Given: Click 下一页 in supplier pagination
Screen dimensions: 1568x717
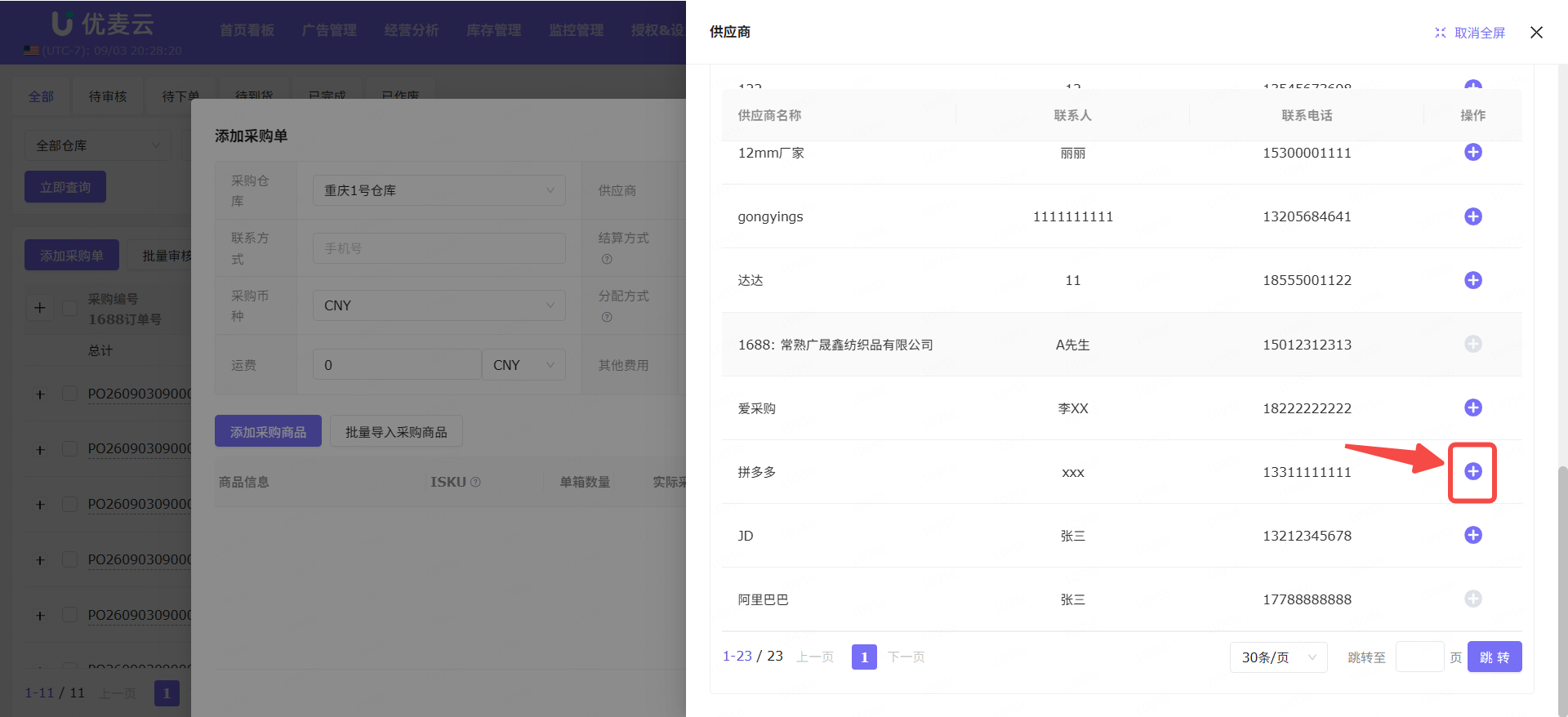Looking at the screenshot, I should point(906,657).
